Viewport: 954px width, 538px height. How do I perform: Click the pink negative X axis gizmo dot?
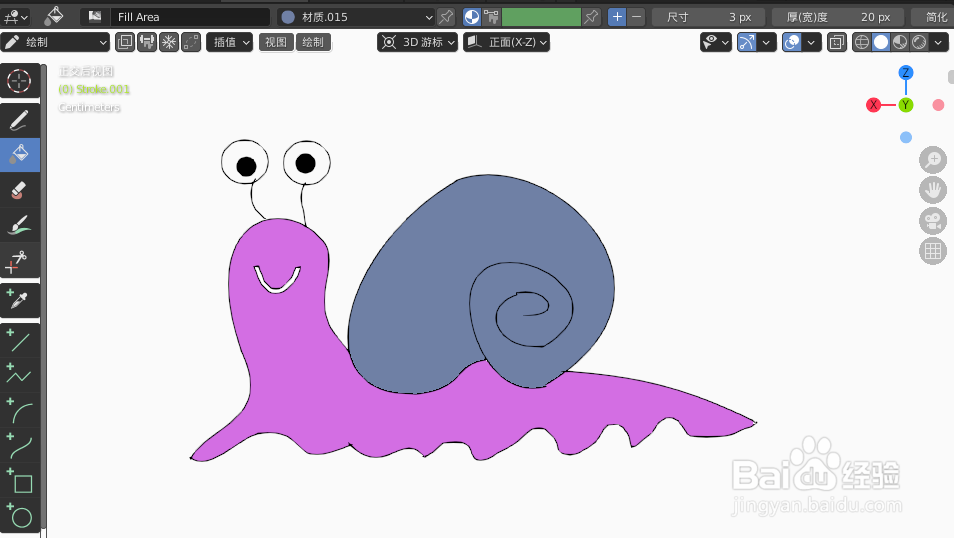938,105
